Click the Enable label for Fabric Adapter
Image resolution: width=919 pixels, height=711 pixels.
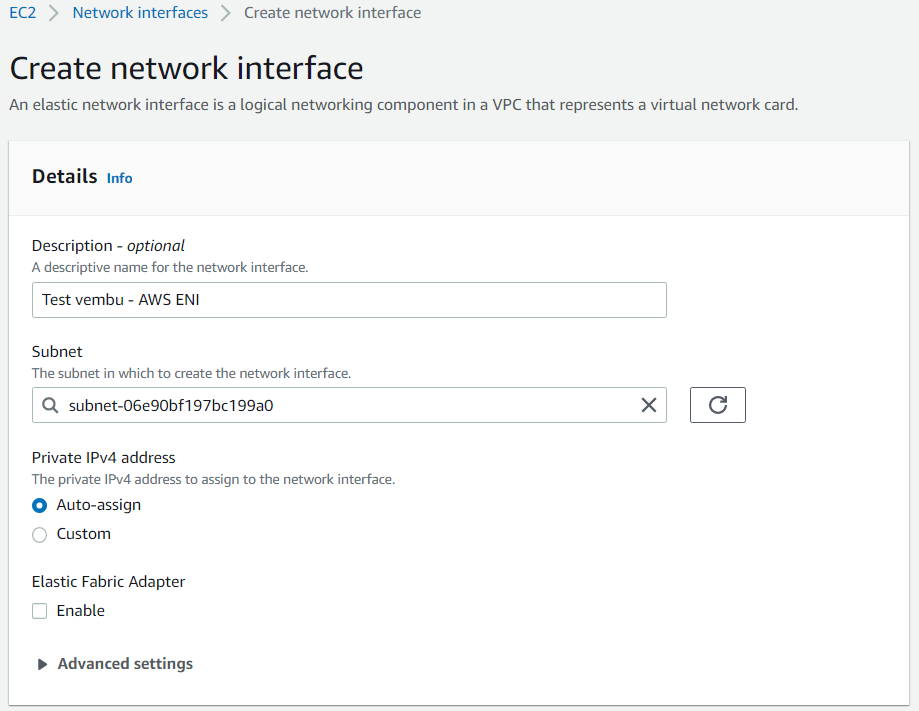tap(80, 611)
